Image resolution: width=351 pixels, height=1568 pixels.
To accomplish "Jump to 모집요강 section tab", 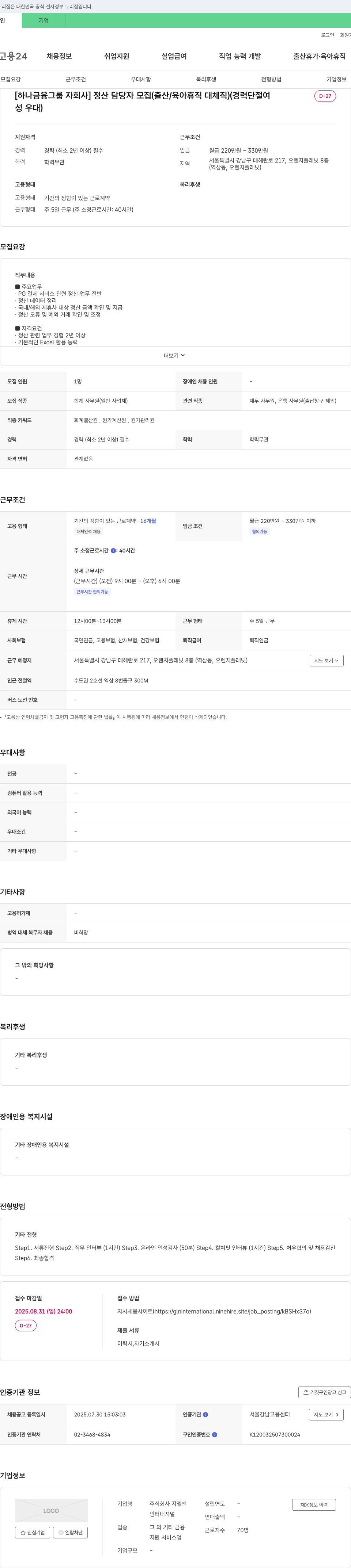I will click(10, 79).
